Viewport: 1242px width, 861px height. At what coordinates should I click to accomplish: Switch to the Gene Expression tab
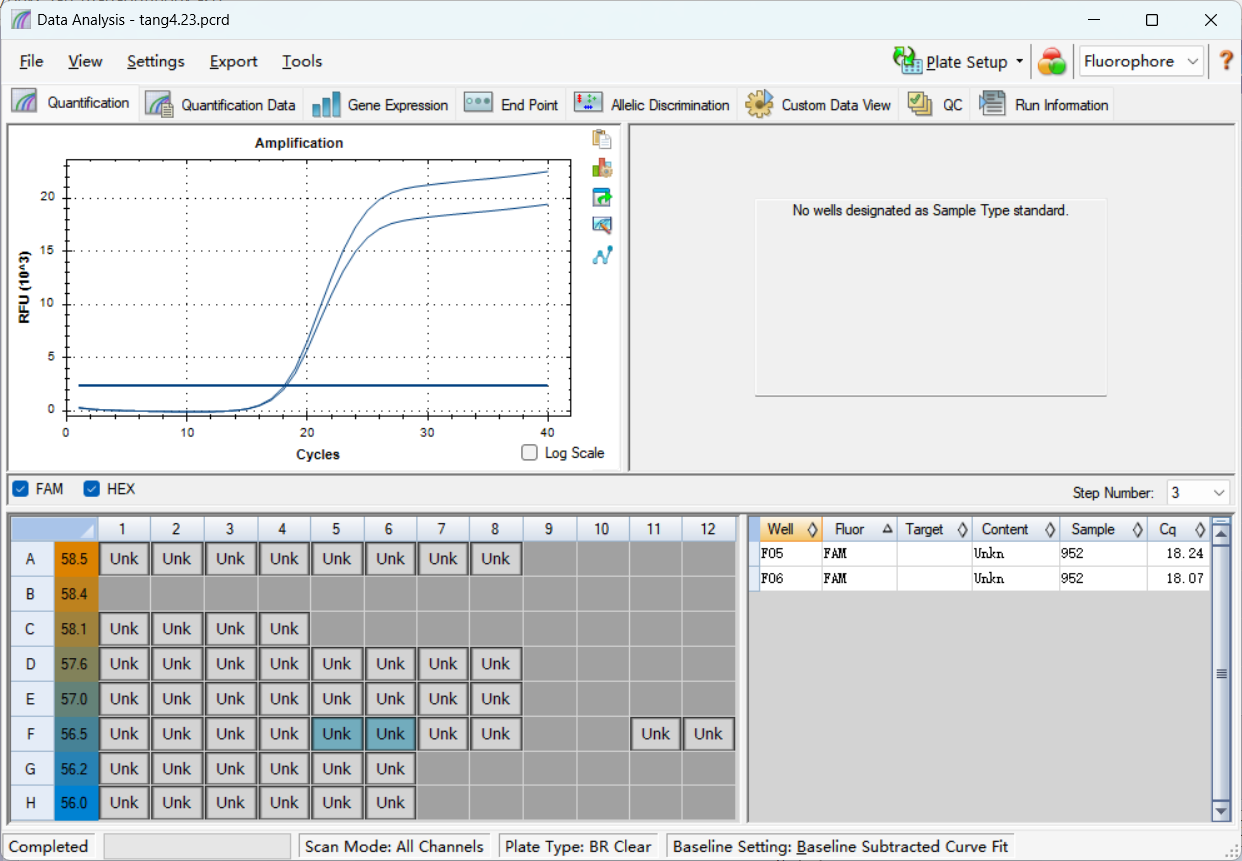click(x=380, y=104)
